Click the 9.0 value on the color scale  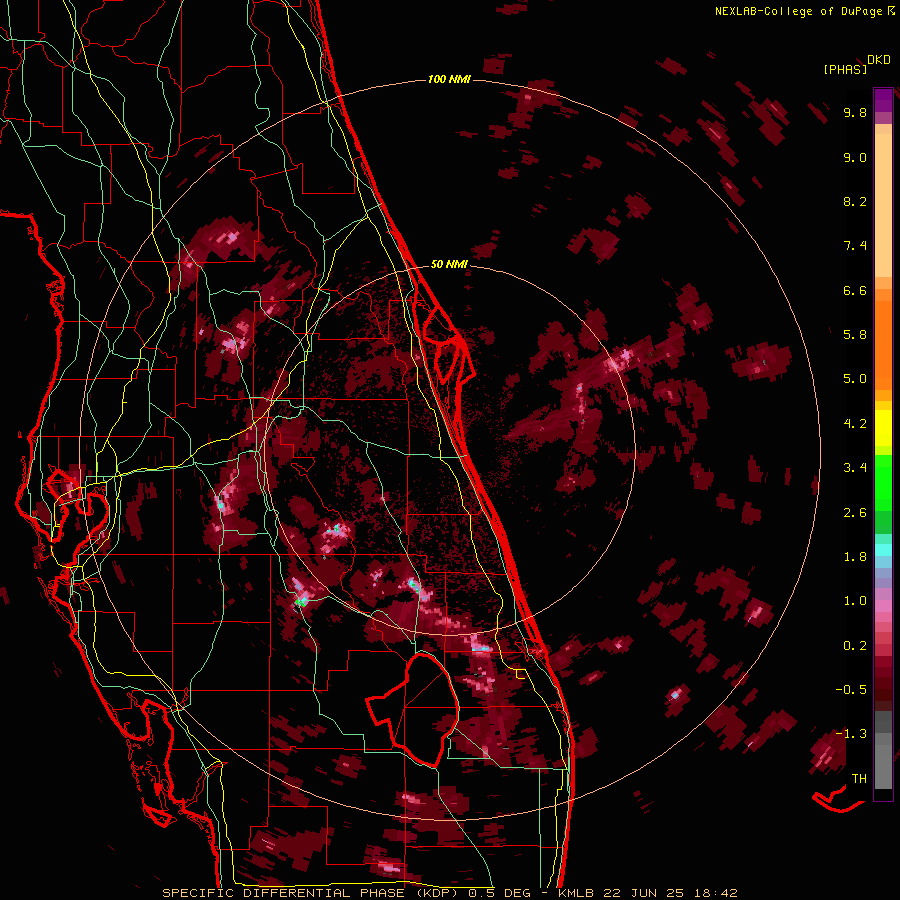point(855,157)
